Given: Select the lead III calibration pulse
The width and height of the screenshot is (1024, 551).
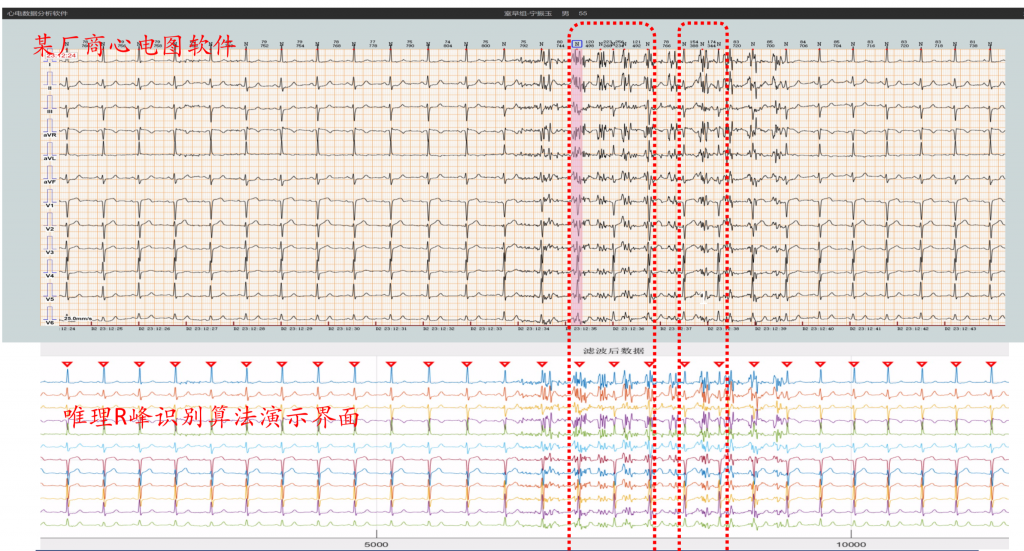Looking at the screenshot, I should pos(50,104).
